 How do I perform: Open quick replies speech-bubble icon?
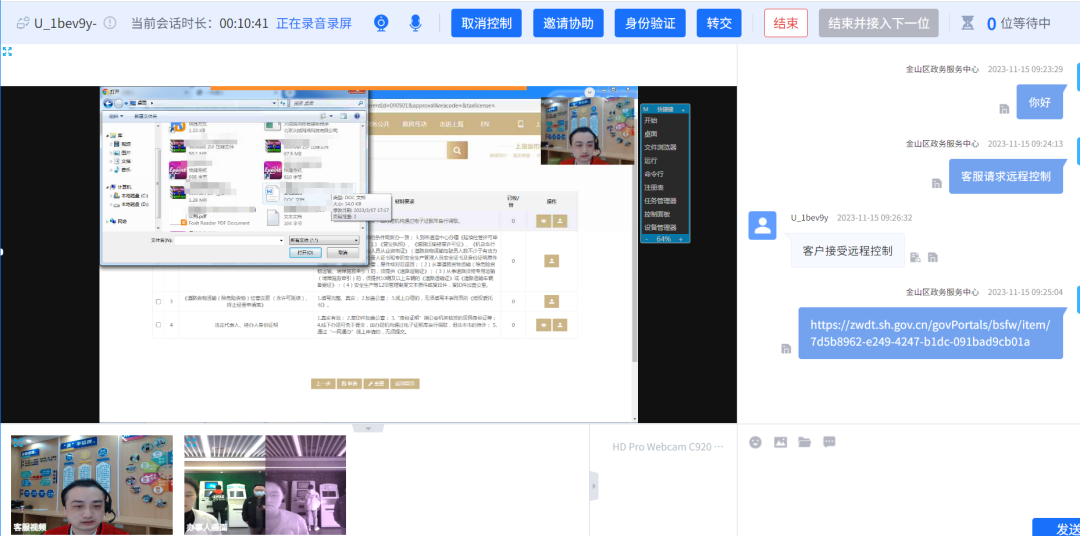pos(829,442)
